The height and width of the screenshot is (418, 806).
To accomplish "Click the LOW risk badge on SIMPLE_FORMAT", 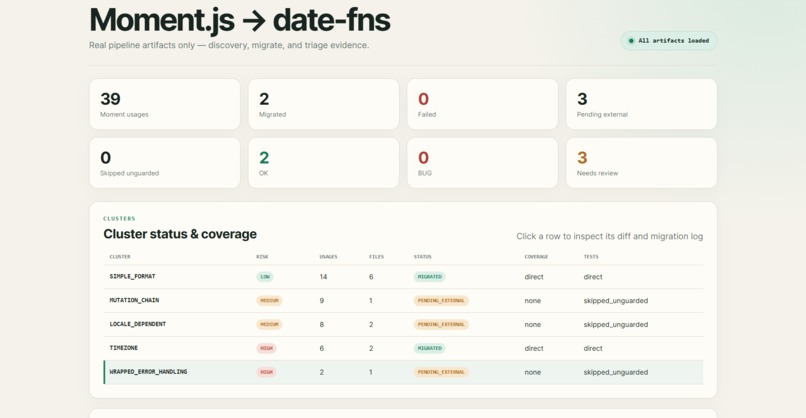I will click(265, 277).
